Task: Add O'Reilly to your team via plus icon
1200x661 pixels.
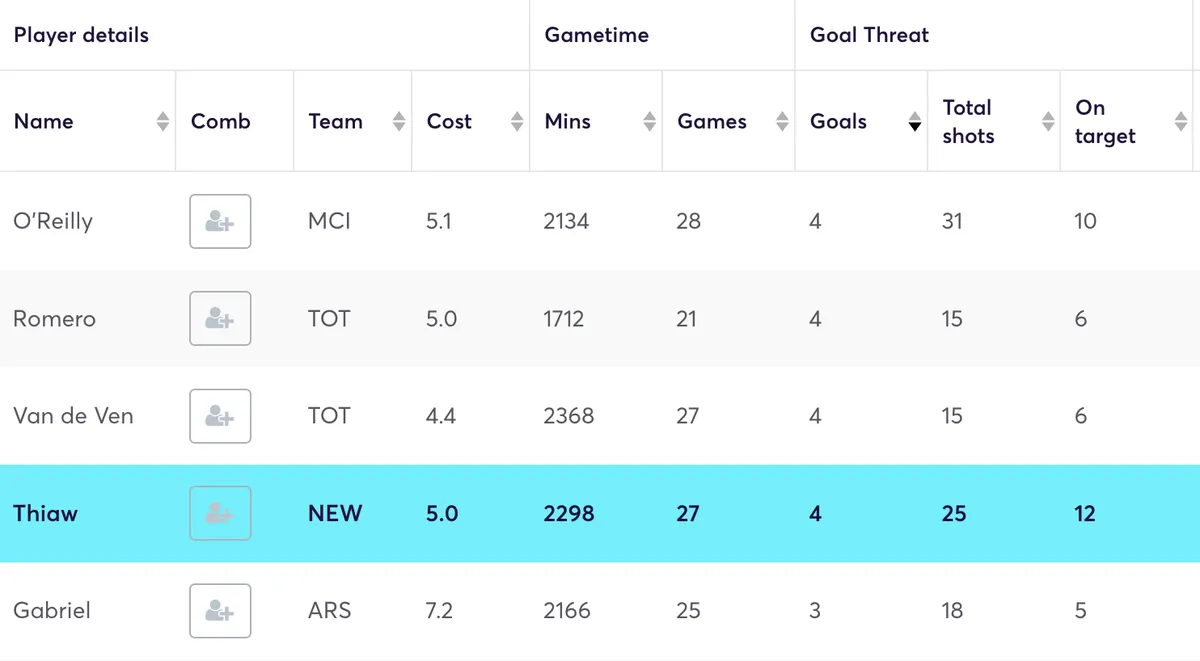Action: tap(220, 221)
